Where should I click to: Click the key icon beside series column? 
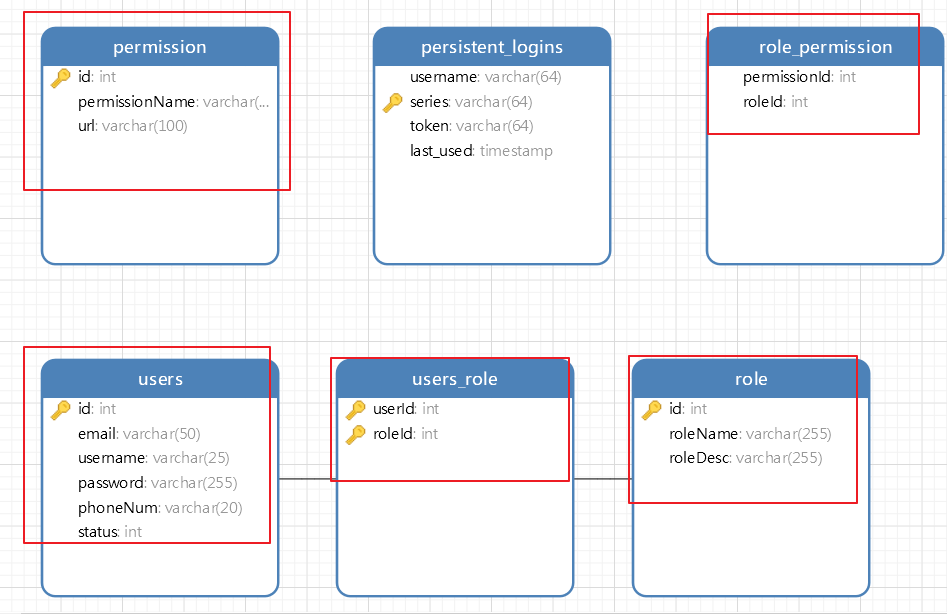[393, 103]
